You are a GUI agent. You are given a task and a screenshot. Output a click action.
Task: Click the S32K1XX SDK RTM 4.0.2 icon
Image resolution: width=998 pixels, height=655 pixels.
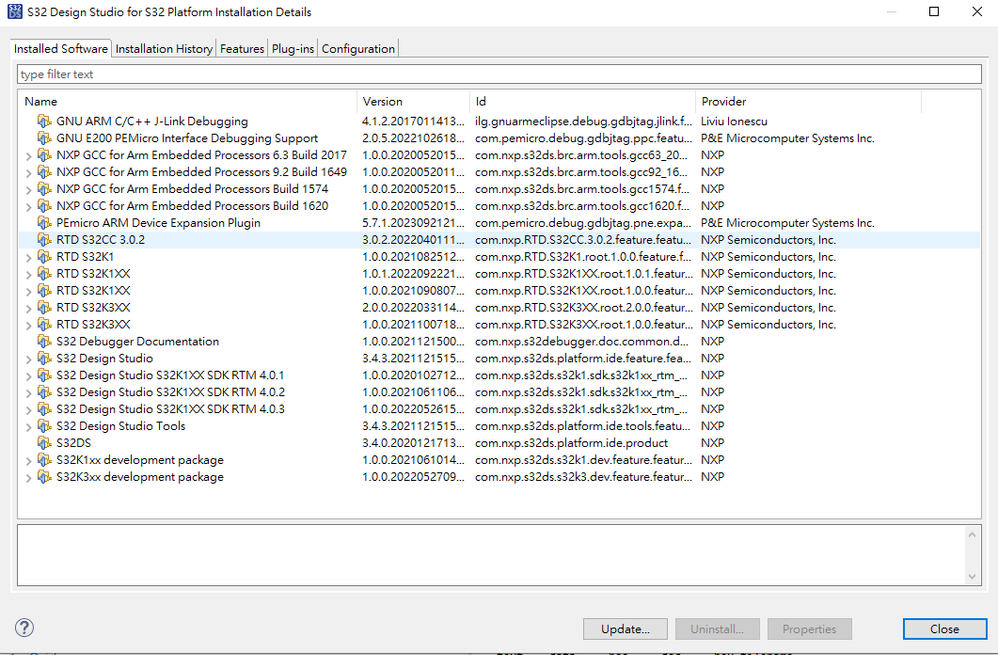[44, 392]
